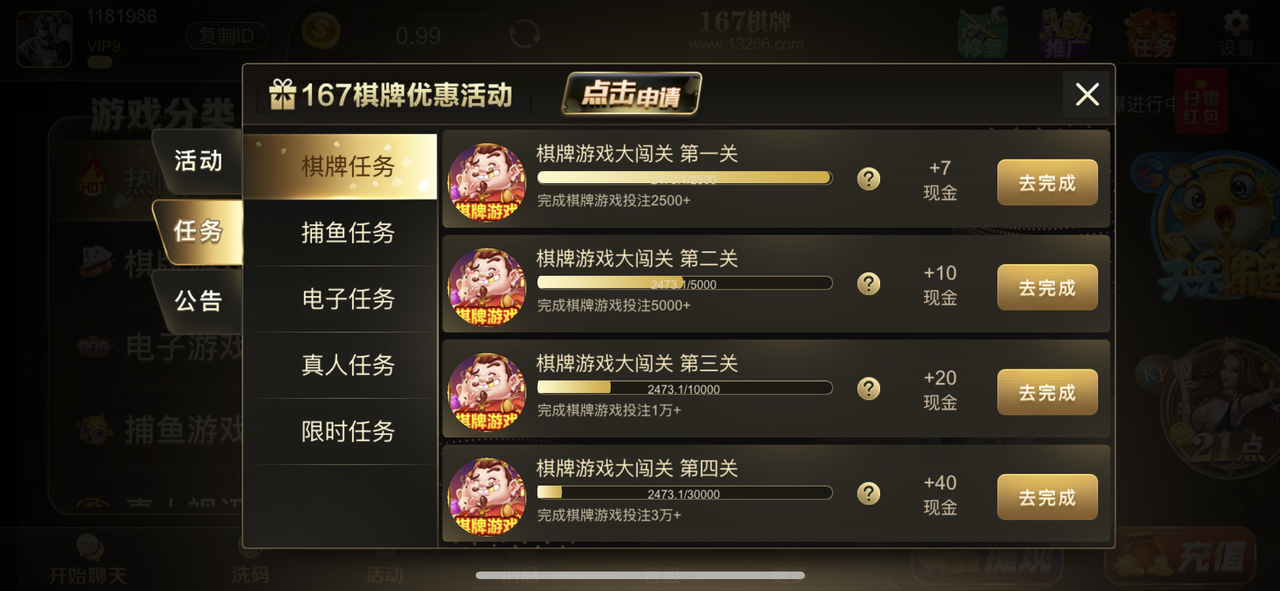Open help icon for 第二关 task

[869, 284]
